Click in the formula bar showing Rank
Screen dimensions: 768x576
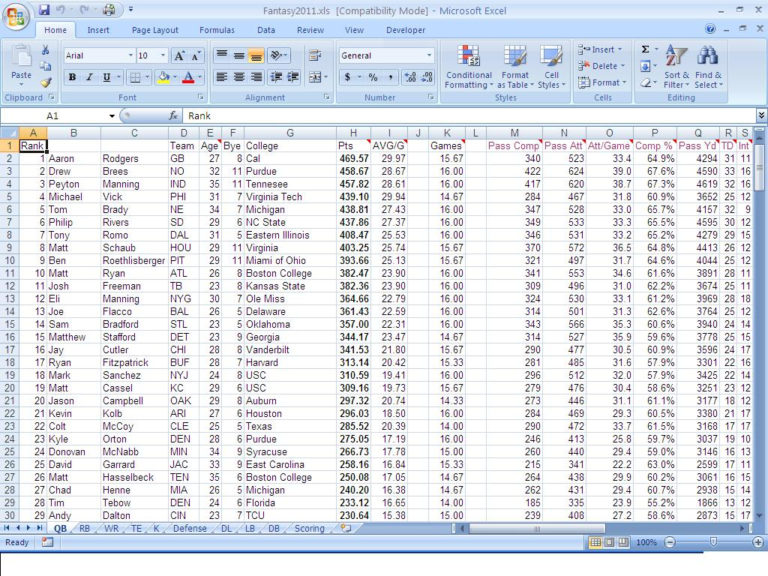coord(469,116)
